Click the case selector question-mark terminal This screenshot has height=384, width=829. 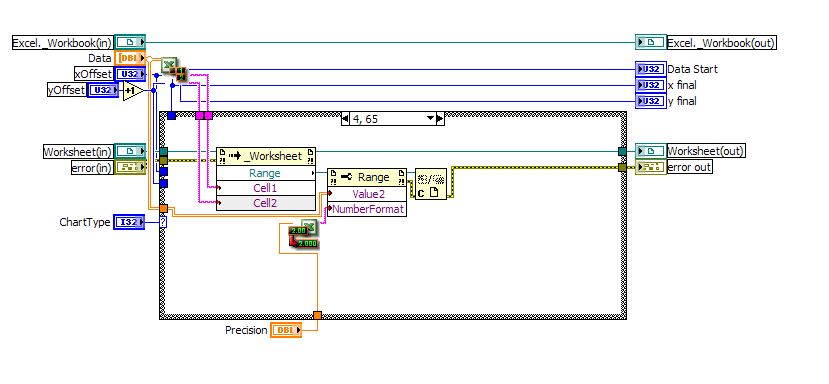pos(163,223)
